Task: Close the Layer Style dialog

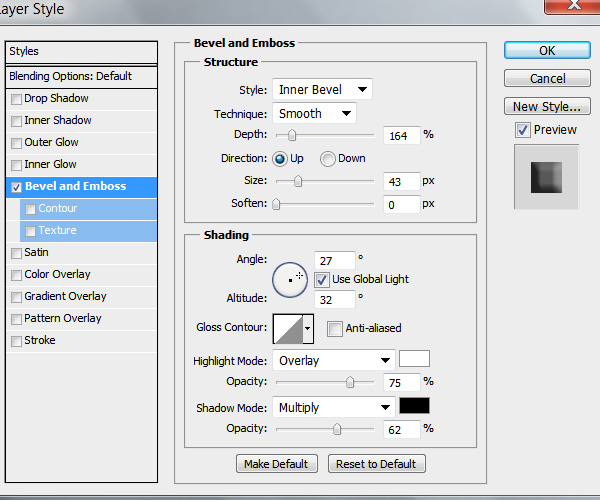Action: point(572,6)
